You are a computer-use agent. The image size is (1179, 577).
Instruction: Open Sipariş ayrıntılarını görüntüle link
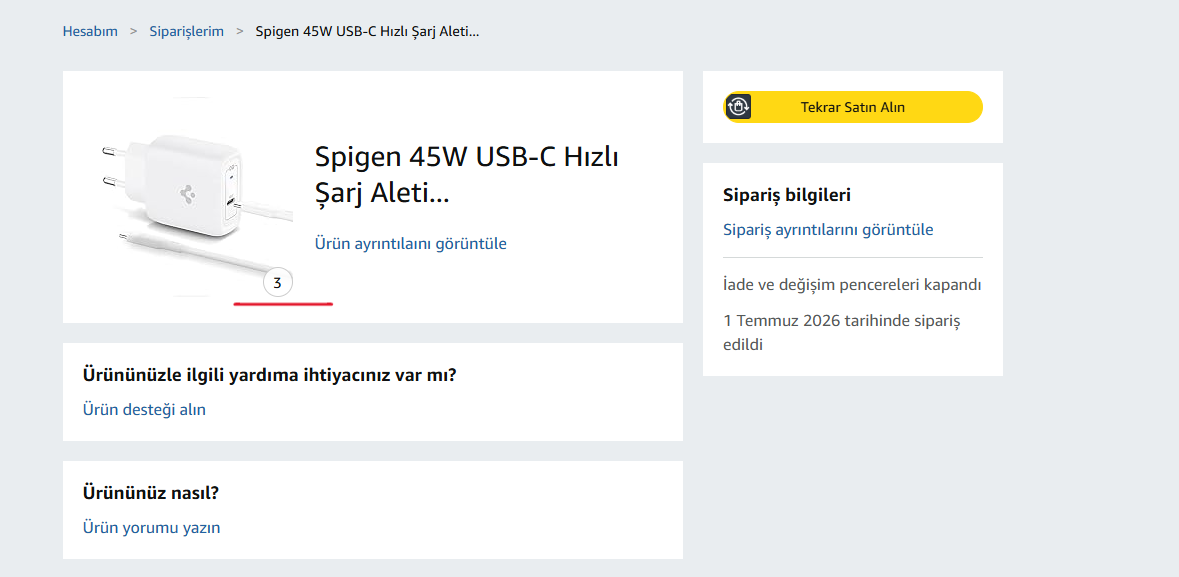click(828, 229)
